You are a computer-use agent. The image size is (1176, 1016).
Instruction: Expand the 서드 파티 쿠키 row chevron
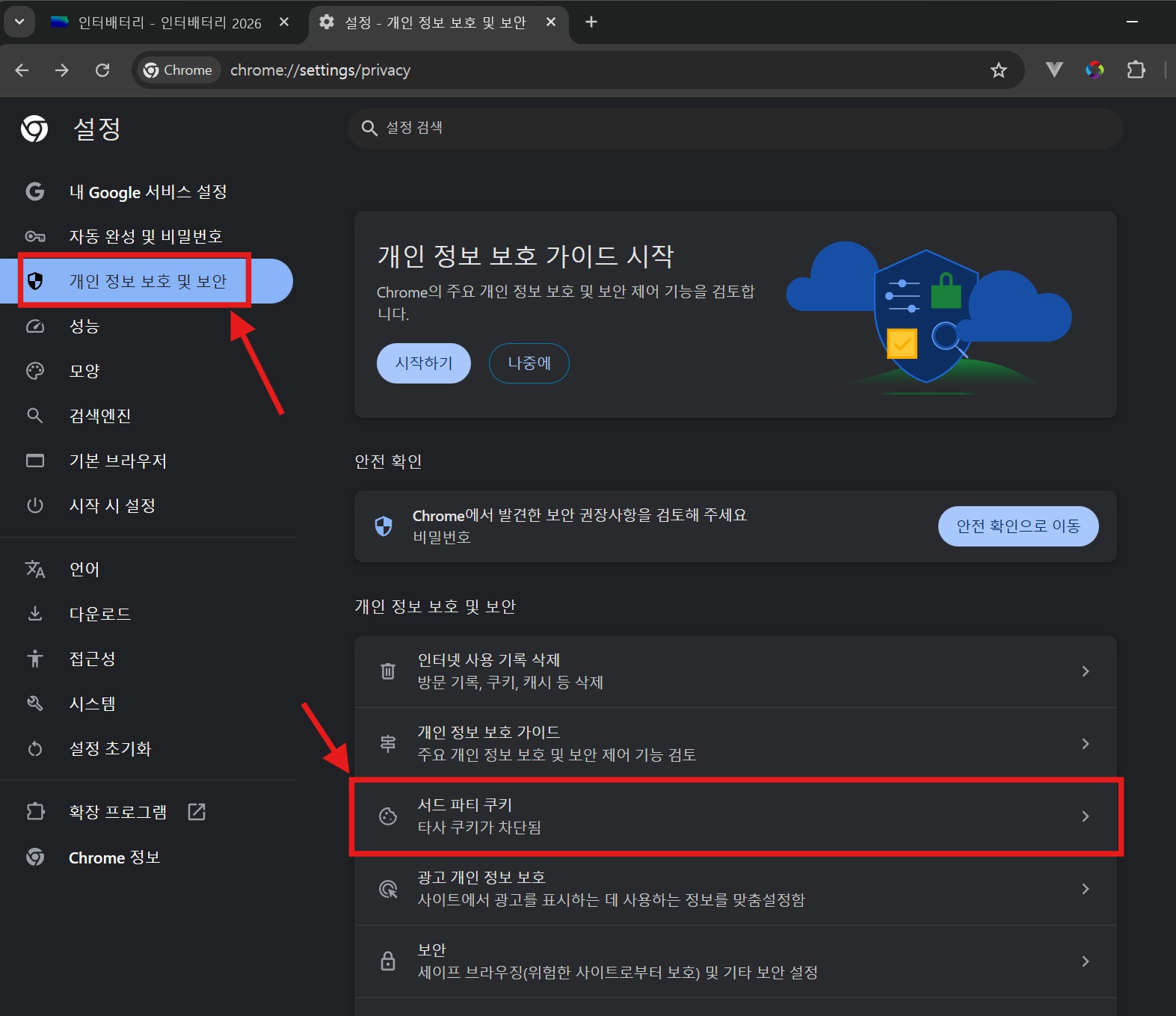(1085, 816)
